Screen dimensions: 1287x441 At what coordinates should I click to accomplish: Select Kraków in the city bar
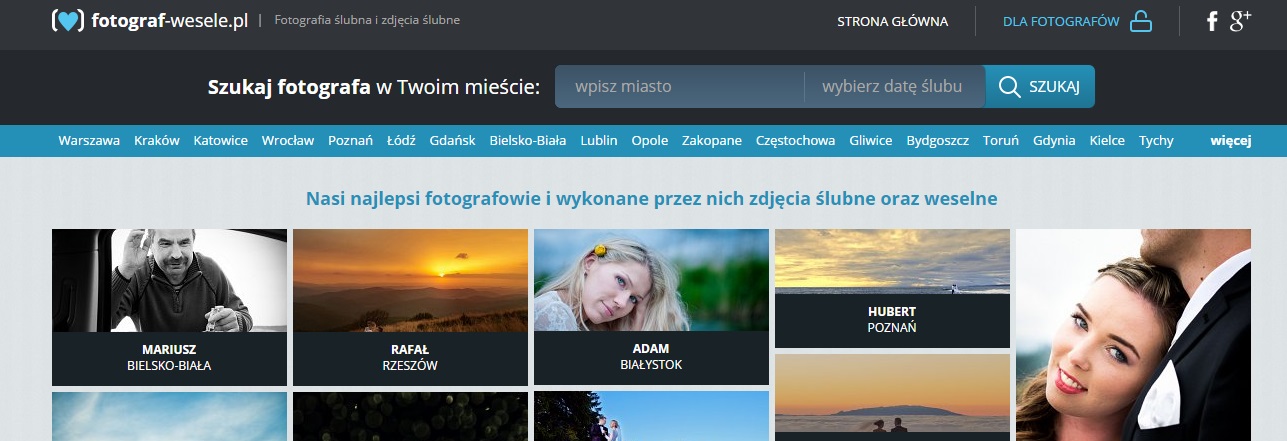157,141
